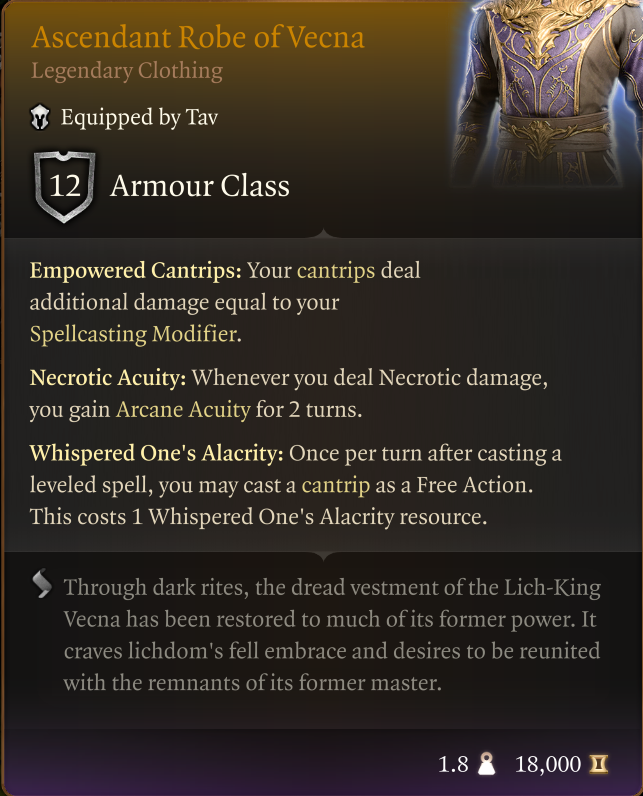
Task: Click the Armour Class label
Action: 200,186
